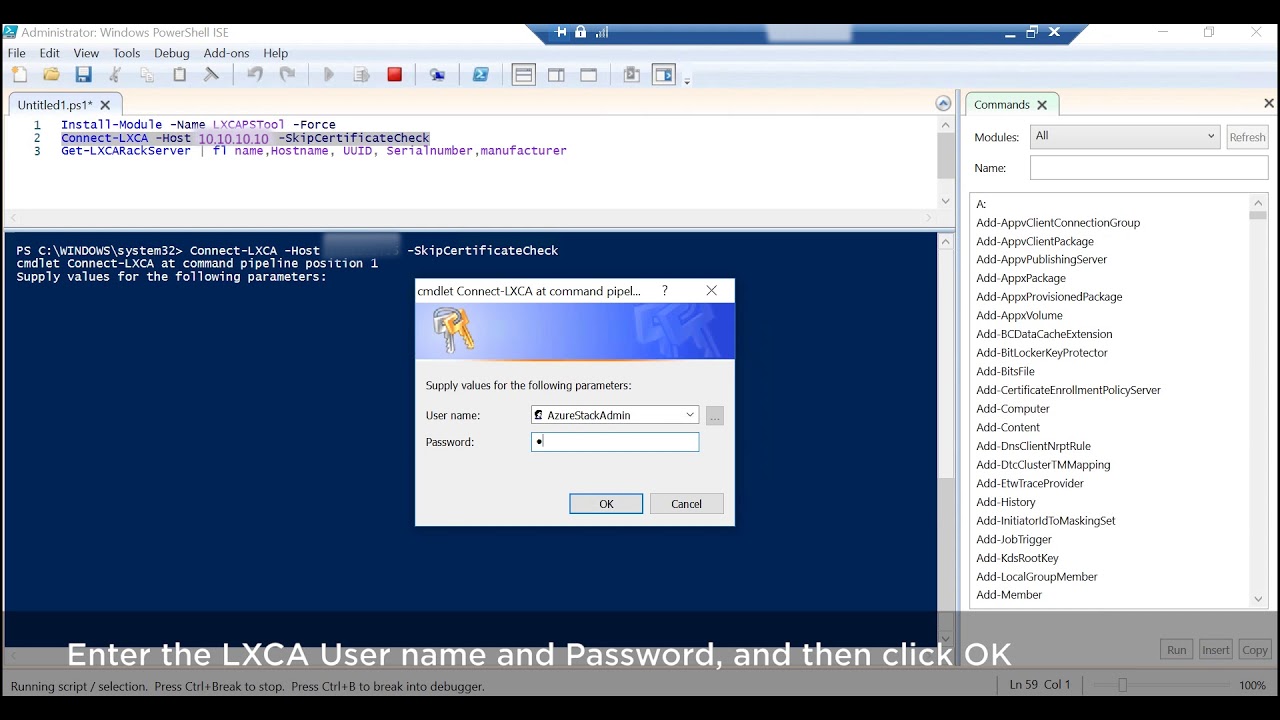Open a new remote PowerShell tab
The image size is (1280, 720).
click(x=437, y=75)
